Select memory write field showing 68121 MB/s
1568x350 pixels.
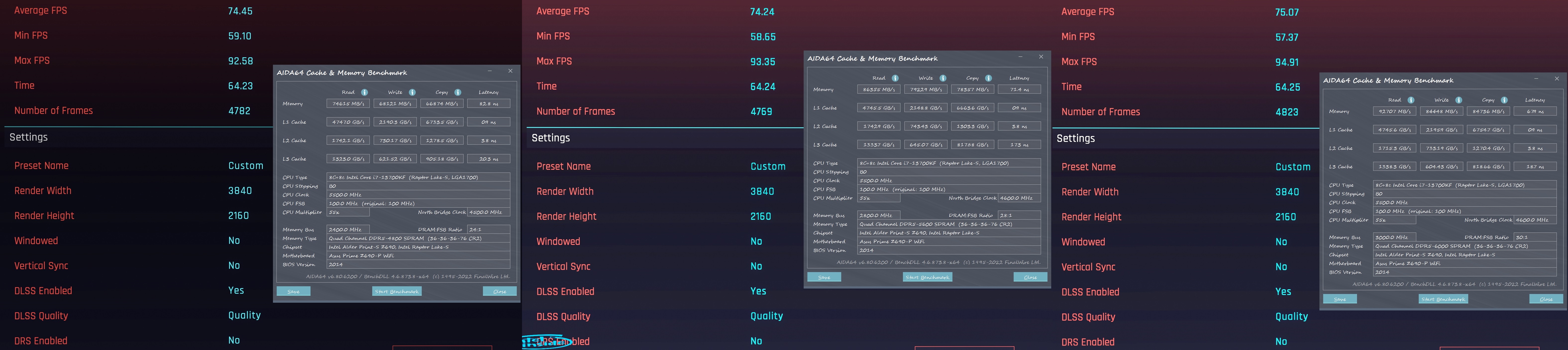[395, 104]
